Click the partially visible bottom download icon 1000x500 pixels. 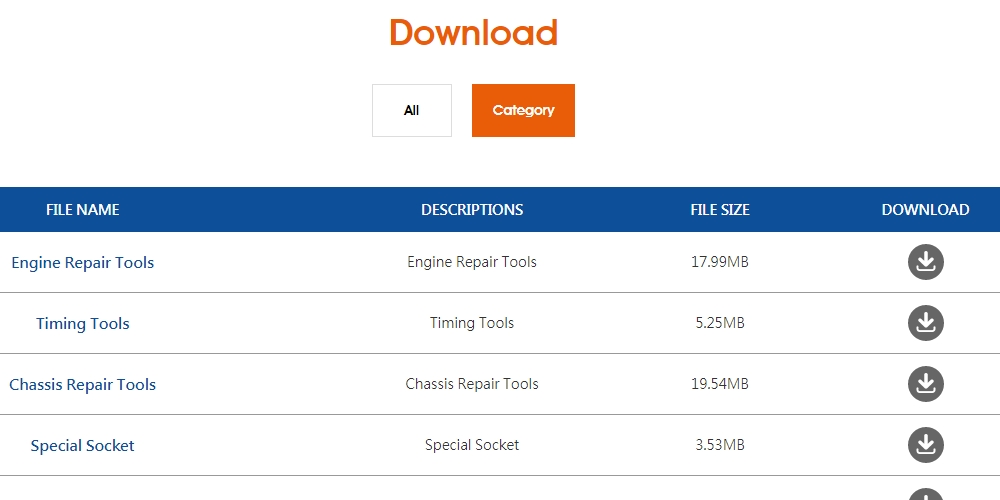coord(925,495)
